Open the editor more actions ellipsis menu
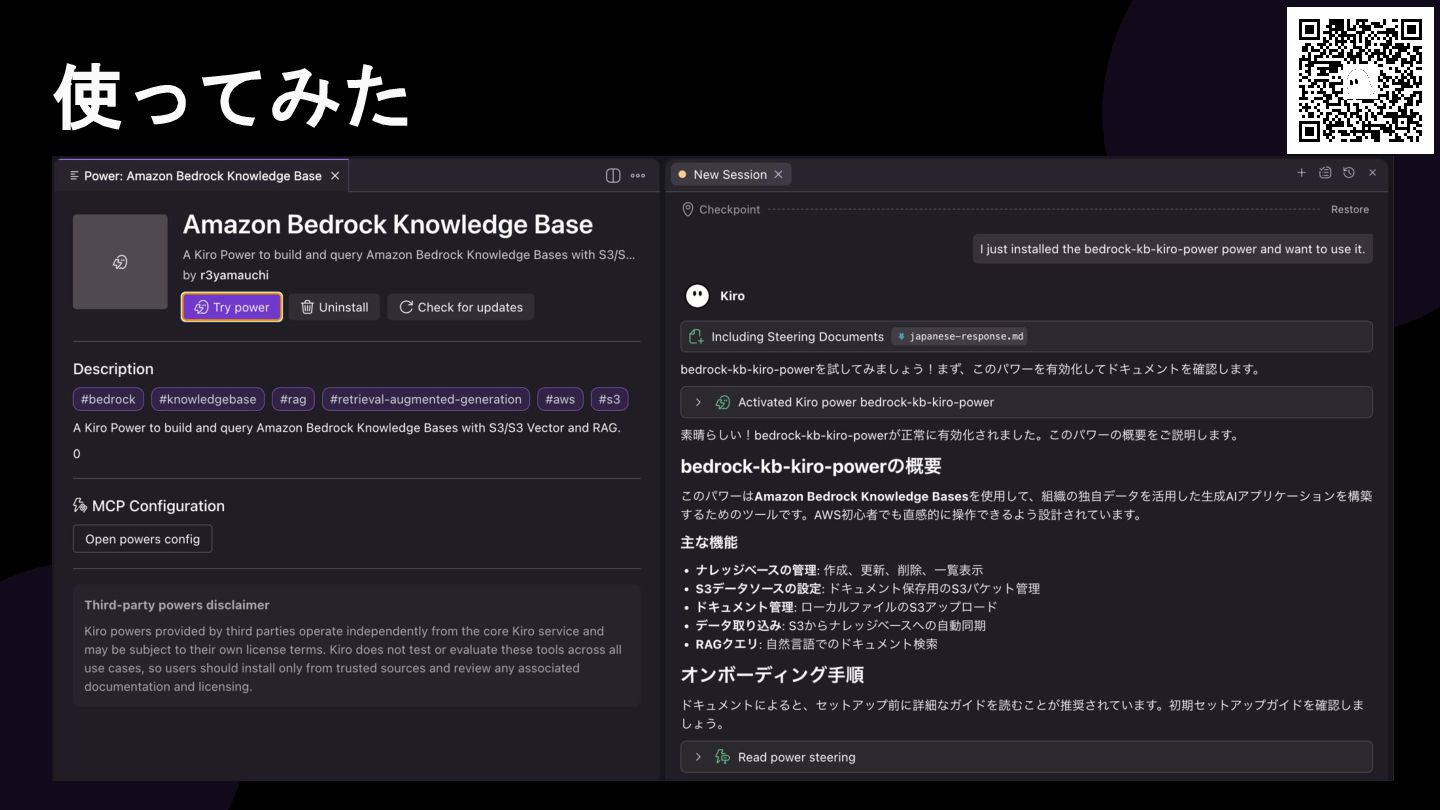1440x810 pixels. (x=638, y=176)
